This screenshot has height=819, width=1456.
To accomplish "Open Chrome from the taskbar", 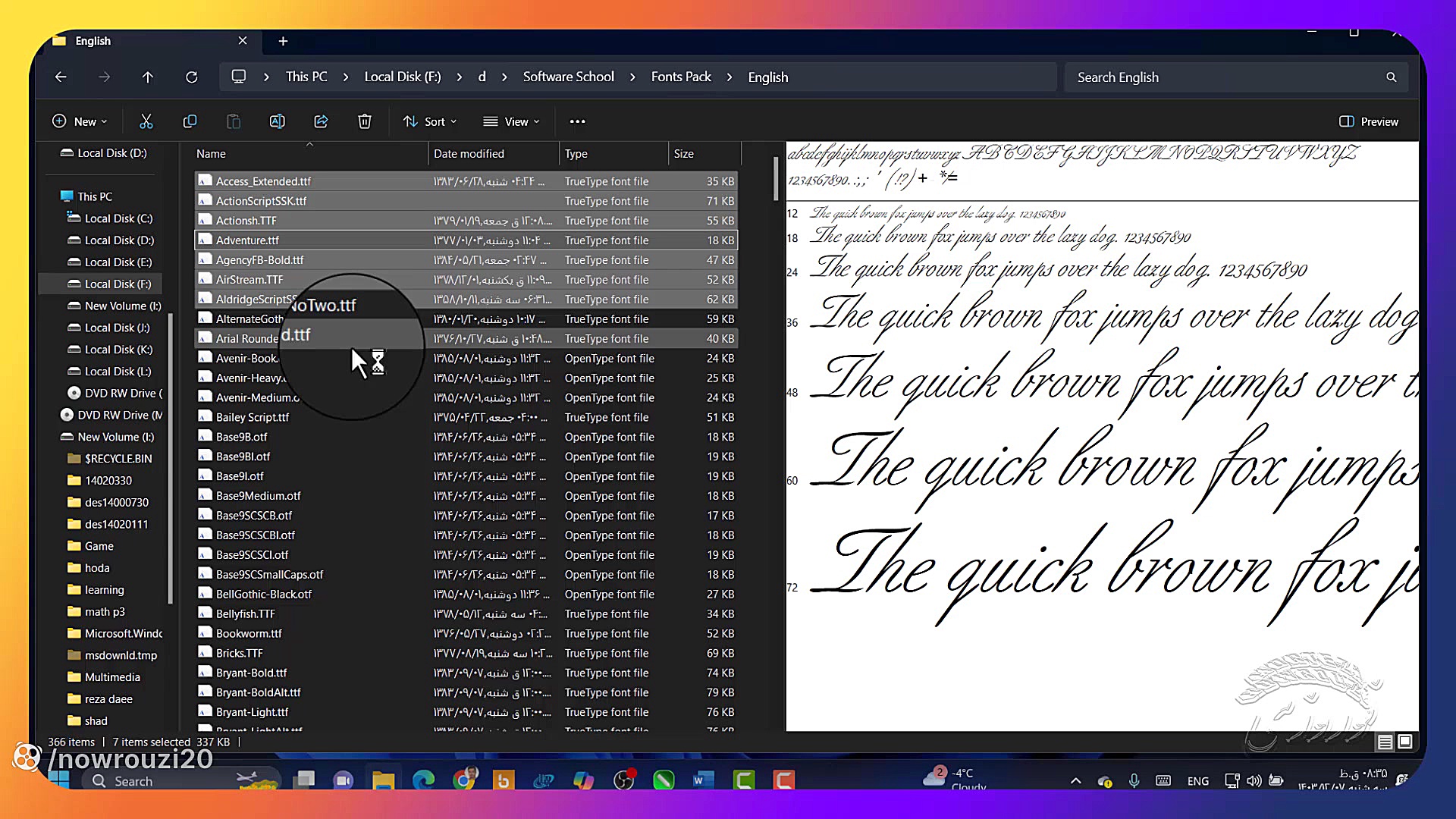I will click(464, 780).
